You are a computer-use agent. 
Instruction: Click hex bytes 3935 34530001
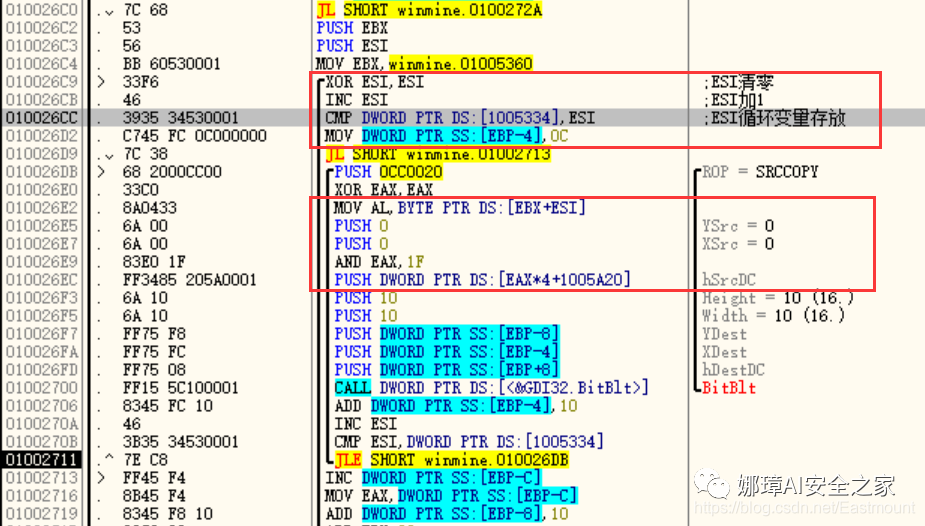coord(180,118)
